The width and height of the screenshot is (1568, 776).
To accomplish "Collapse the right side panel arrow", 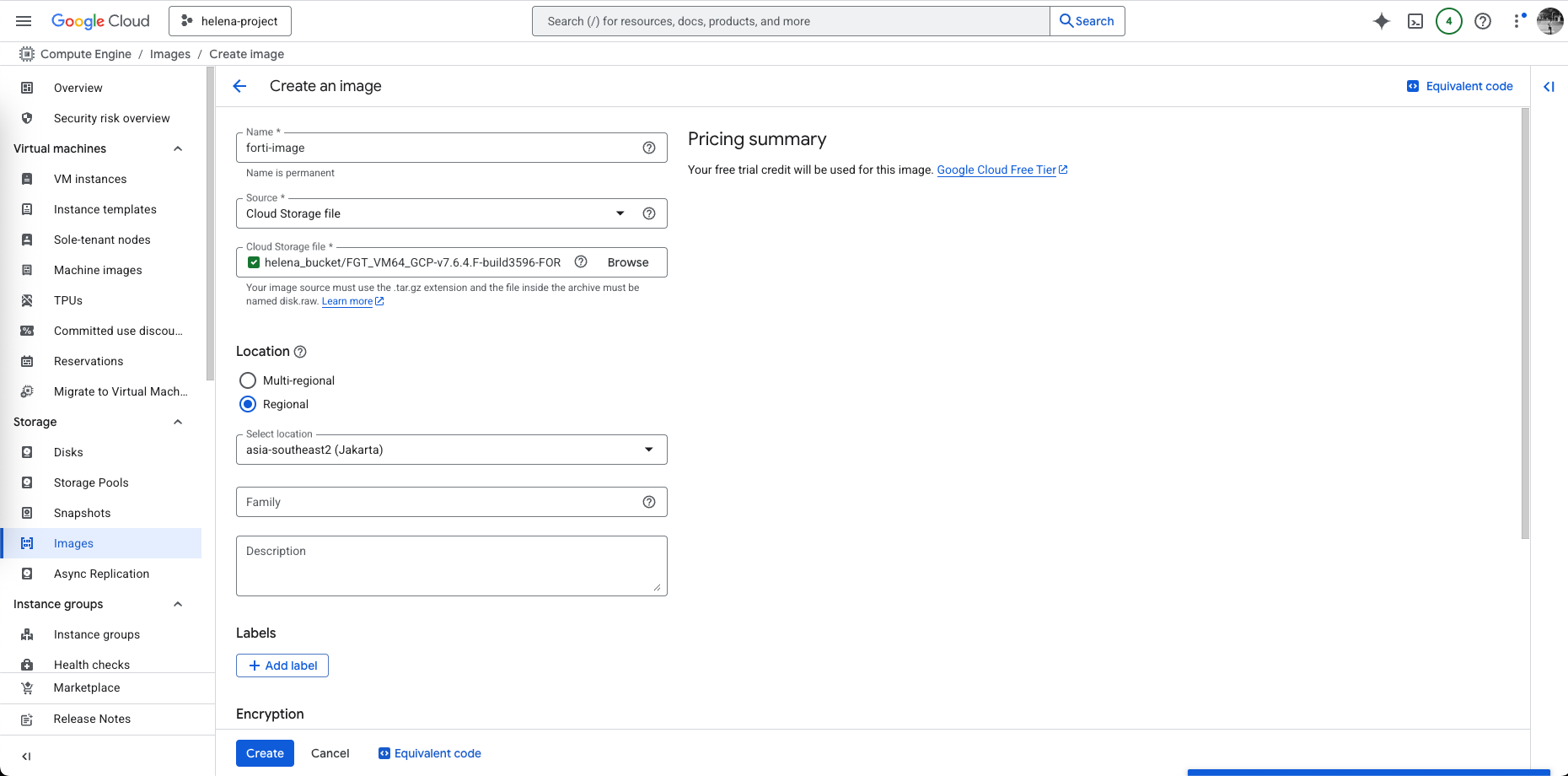I will pyautogui.click(x=1549, y=86).
